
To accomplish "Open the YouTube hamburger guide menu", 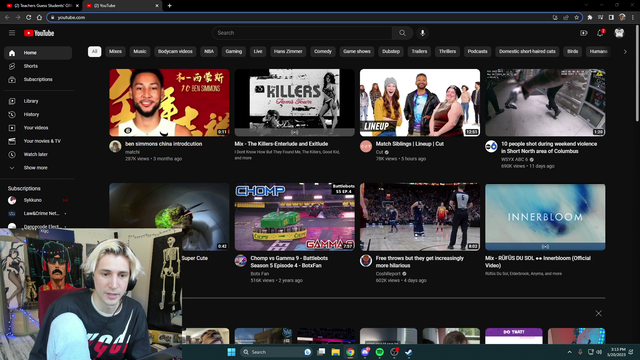I will point(12,33).
